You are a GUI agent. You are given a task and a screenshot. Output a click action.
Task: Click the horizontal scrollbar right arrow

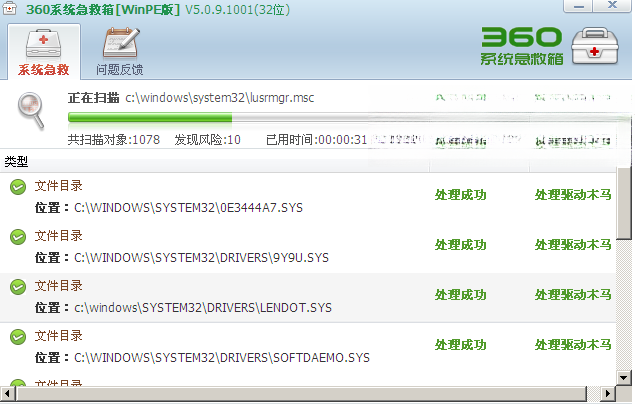pyautogui.click(x=607, y=393)
